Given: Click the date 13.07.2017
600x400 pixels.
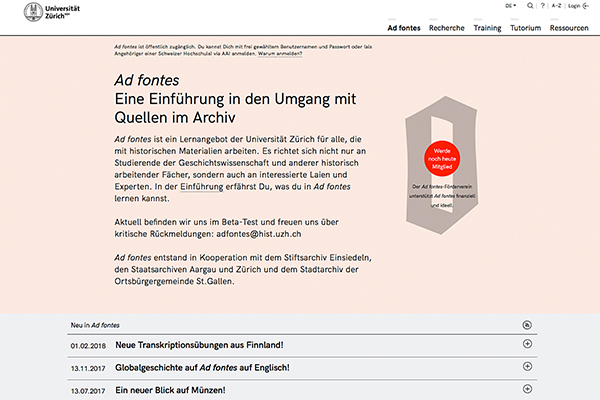Looking at the screenshot, I should click(x=88, y=391).
